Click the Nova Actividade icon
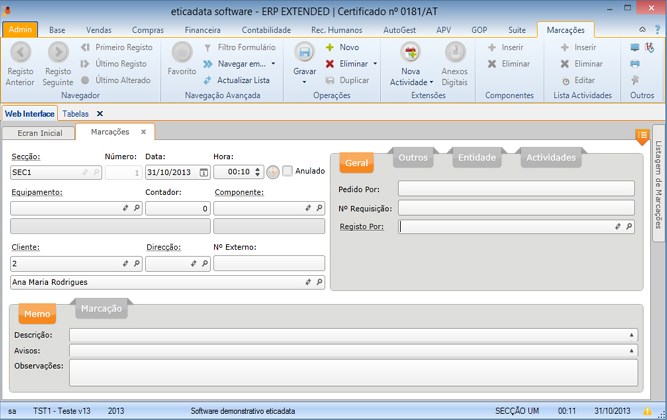Screen dimensions: 667x420 click(410, 54)
